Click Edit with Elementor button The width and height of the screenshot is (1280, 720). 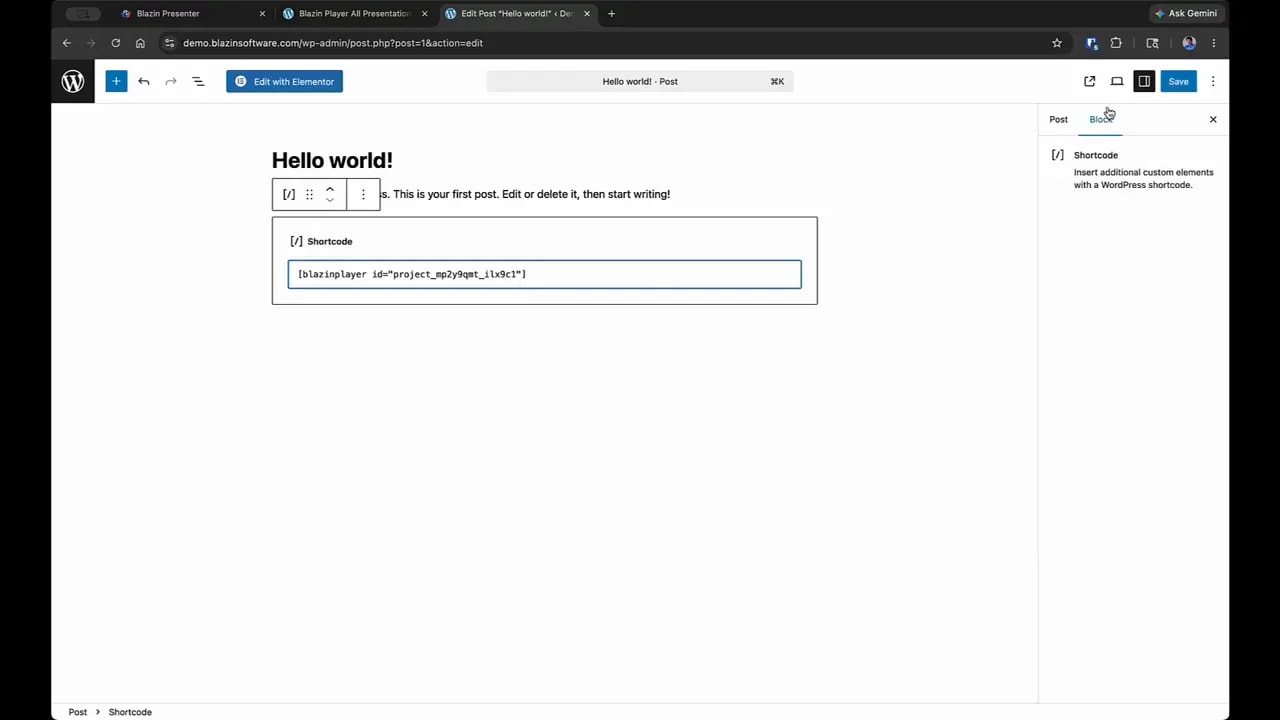[284, 81]
